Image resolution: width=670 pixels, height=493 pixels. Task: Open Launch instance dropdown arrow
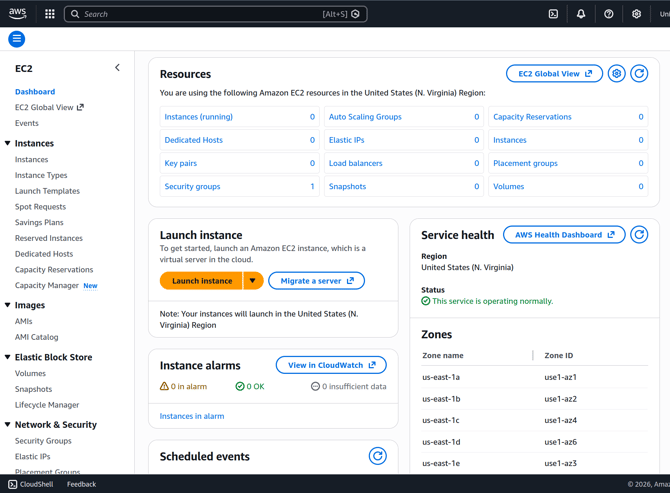point(254,281)
